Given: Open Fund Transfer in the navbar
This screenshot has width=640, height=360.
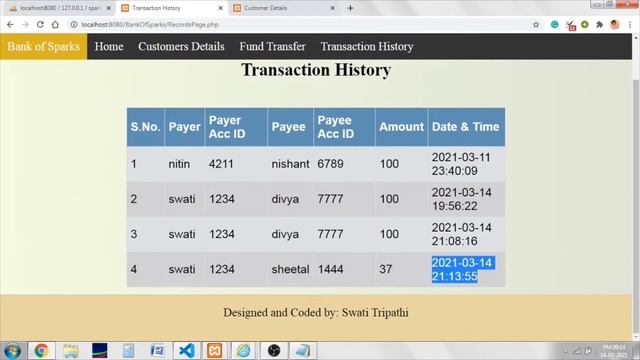Looking at the screenshot, I should coord(272,47).
